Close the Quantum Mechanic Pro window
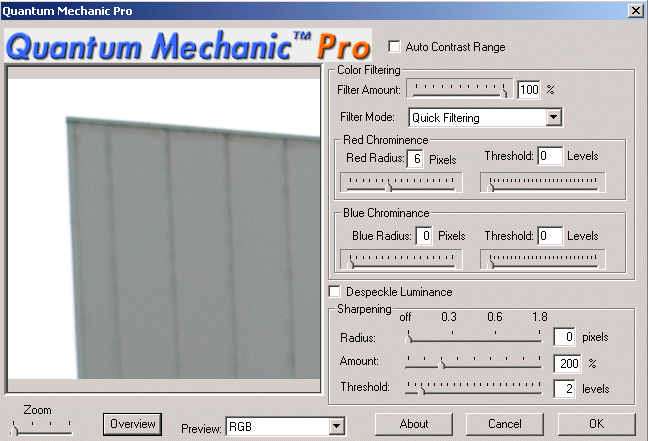Image resolution: width=648 pixels, height=441 pixels. click(x=636, y=10)
